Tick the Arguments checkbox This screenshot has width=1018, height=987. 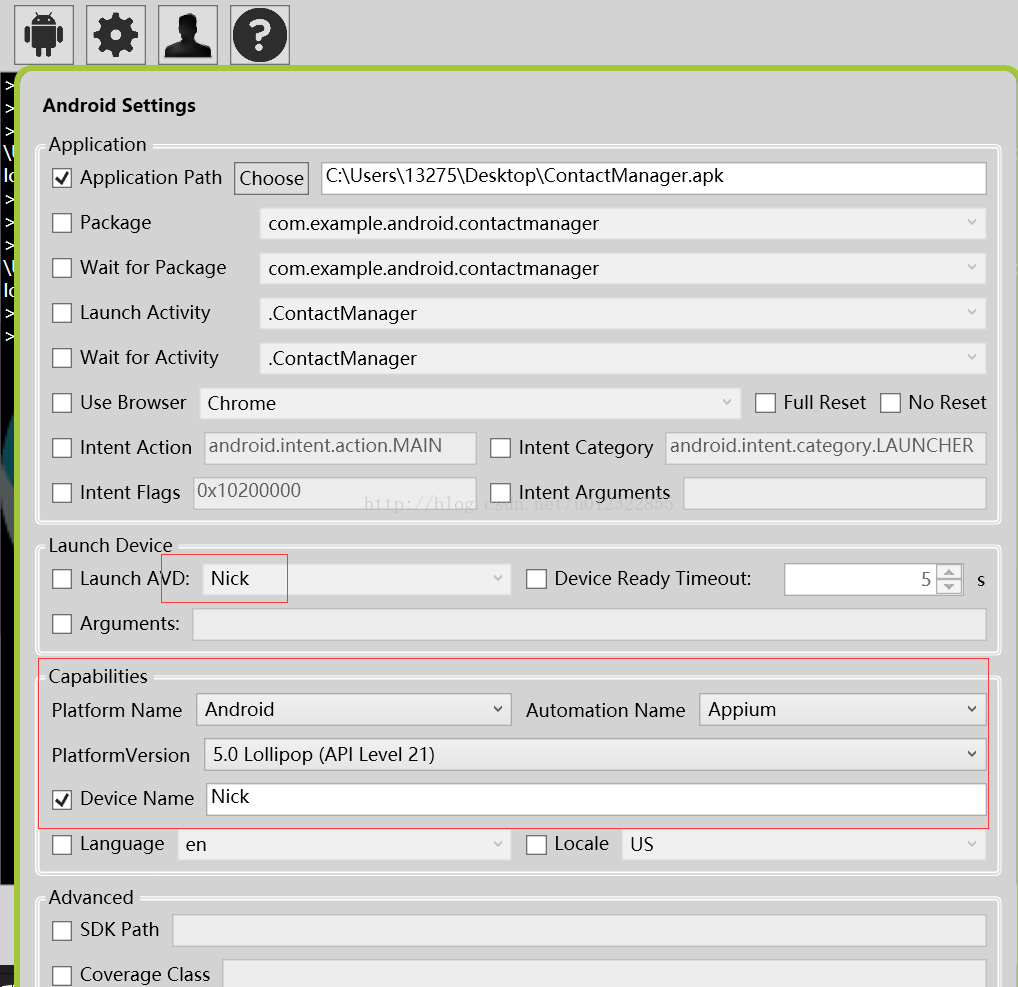[x=62, y=624]
